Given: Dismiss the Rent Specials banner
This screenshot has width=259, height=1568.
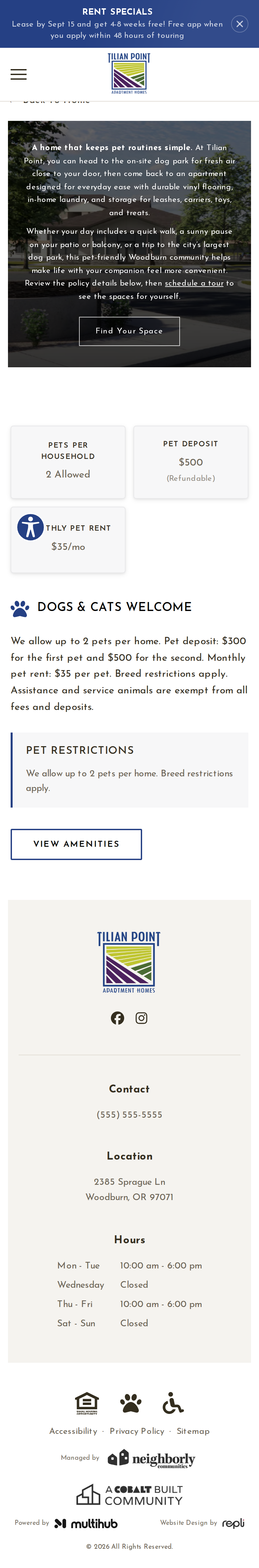Looking at the screenshot, I should click(239, 24).
